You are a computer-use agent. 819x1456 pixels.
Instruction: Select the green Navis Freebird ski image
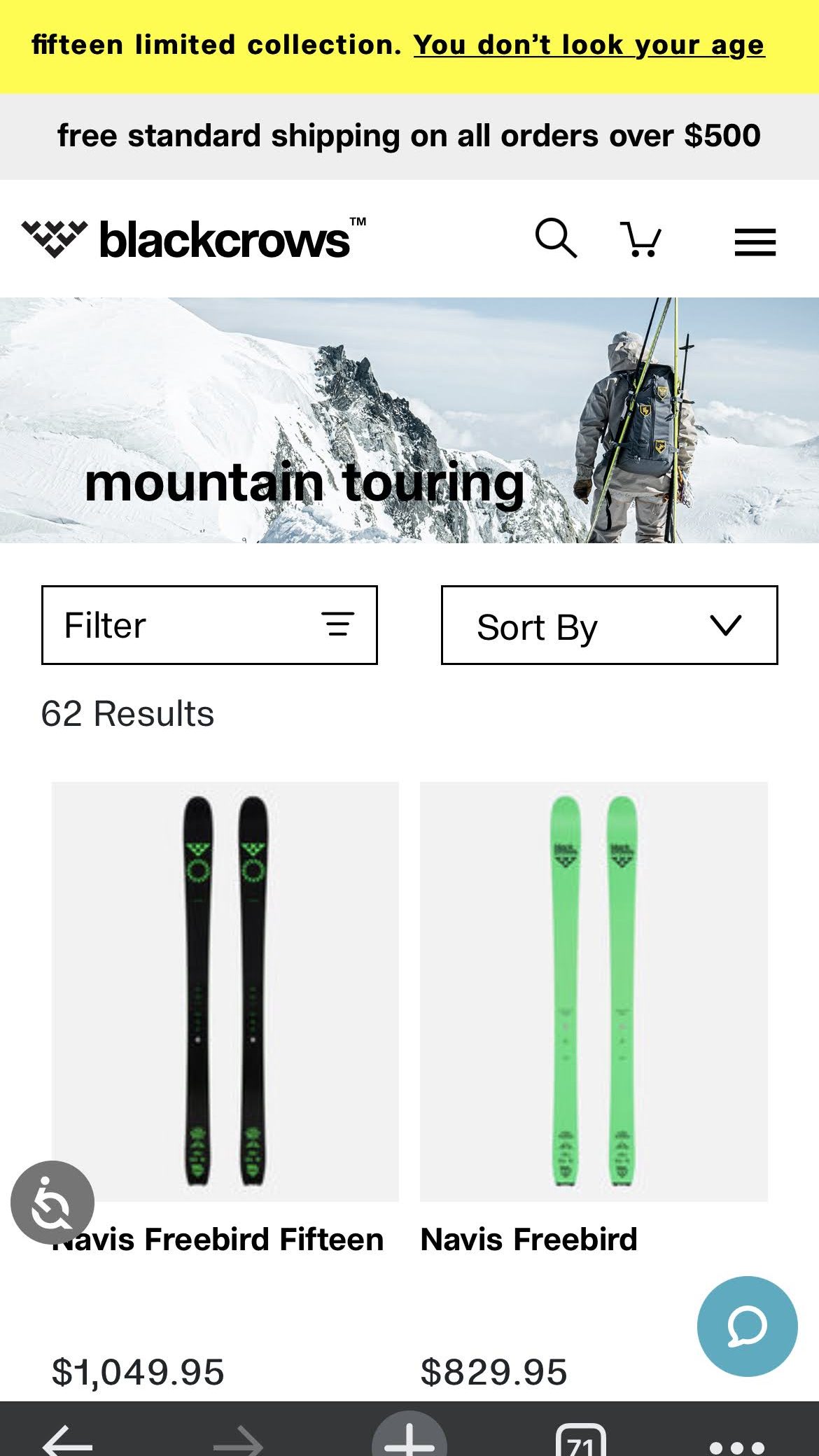pos(594,991)
